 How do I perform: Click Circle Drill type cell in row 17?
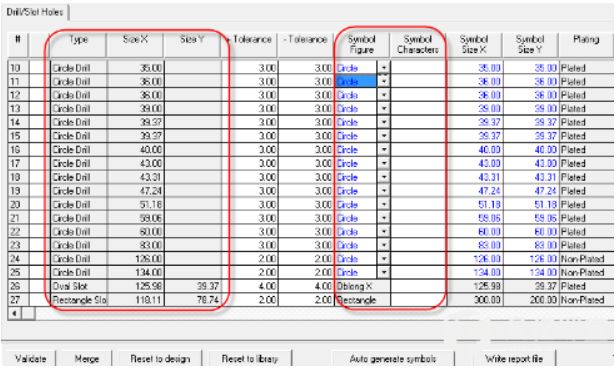(78, 163)
